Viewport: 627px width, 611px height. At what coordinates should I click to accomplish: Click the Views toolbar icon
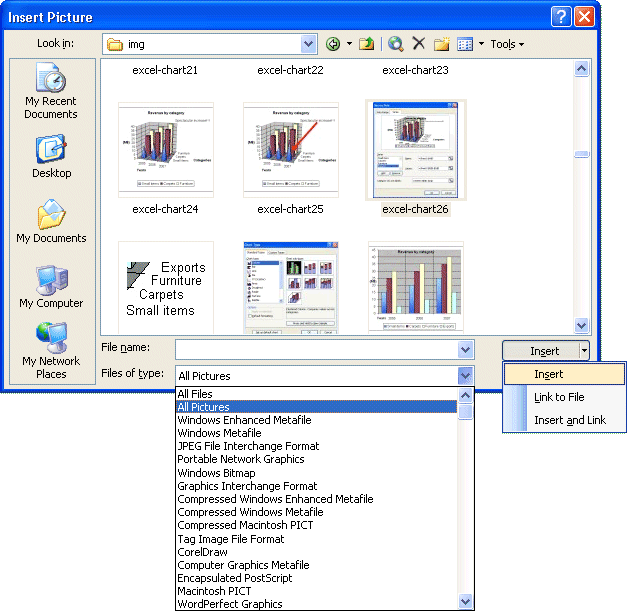[x=465, y=44]
